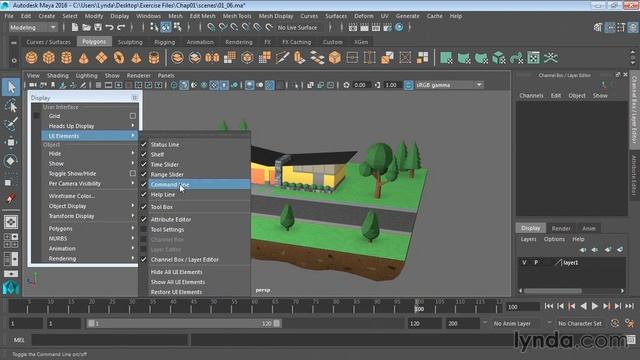
Task: Create a polygon plane from the shelf
Action: 101,58
